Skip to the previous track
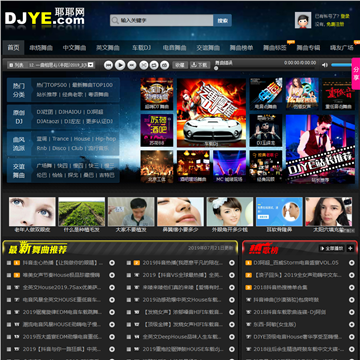This screenshot has height=360, width=360. click(108, 65)
